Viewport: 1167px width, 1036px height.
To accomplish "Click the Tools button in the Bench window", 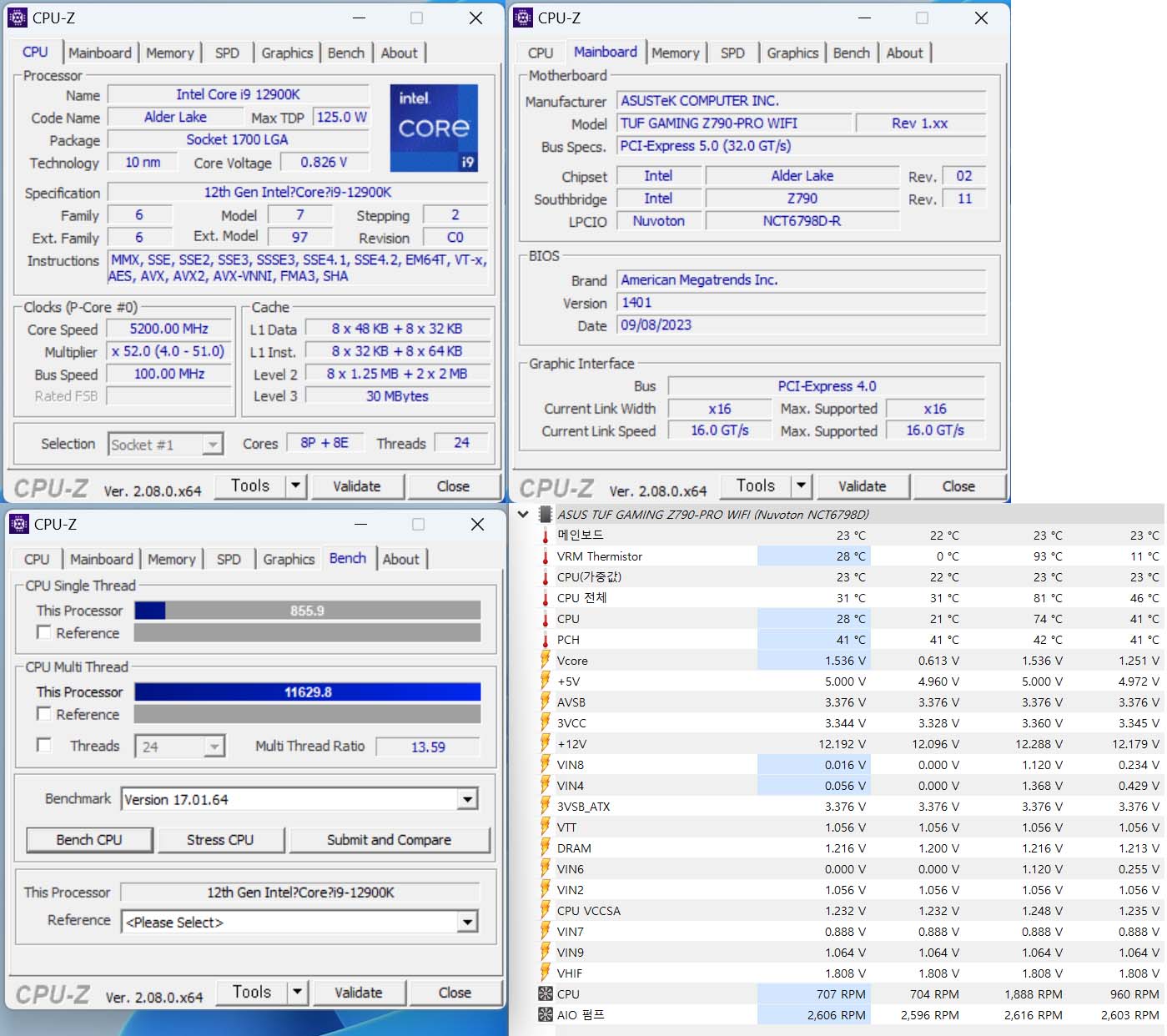I will click(252, 992).
